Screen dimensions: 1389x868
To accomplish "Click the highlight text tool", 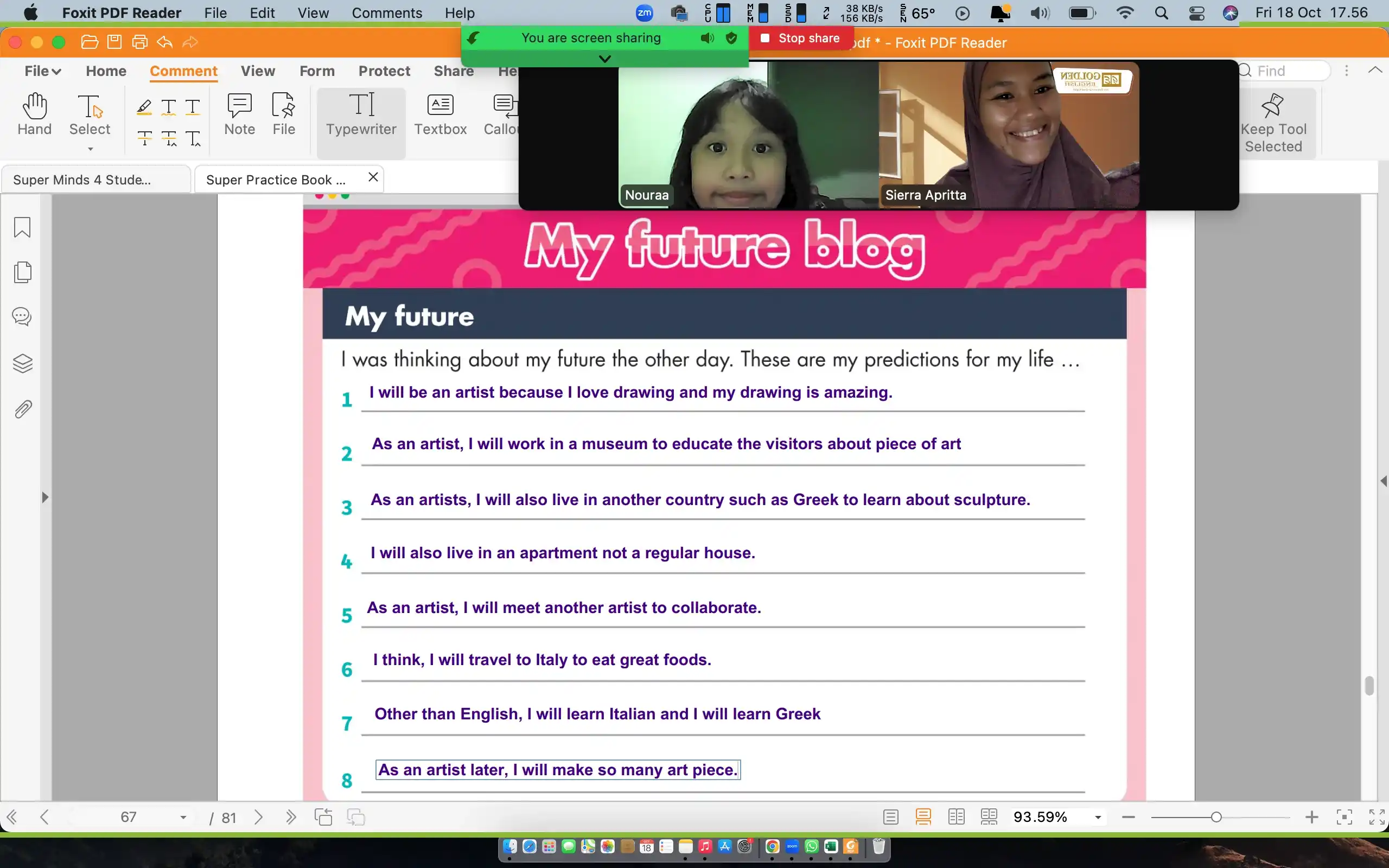I will click(144, 107).
